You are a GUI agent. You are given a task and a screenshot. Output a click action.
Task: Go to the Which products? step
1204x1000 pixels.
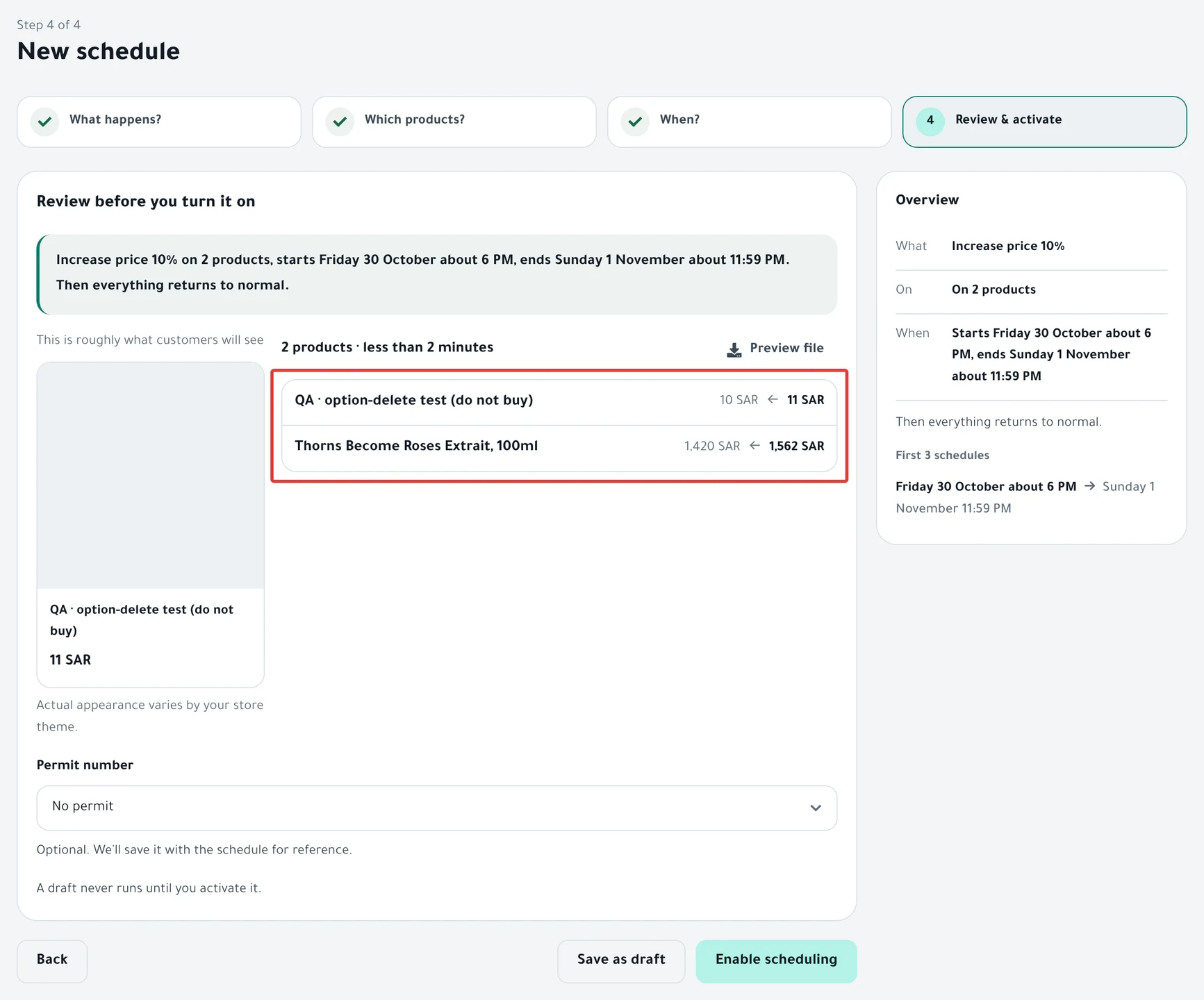(x=454, y=122)
